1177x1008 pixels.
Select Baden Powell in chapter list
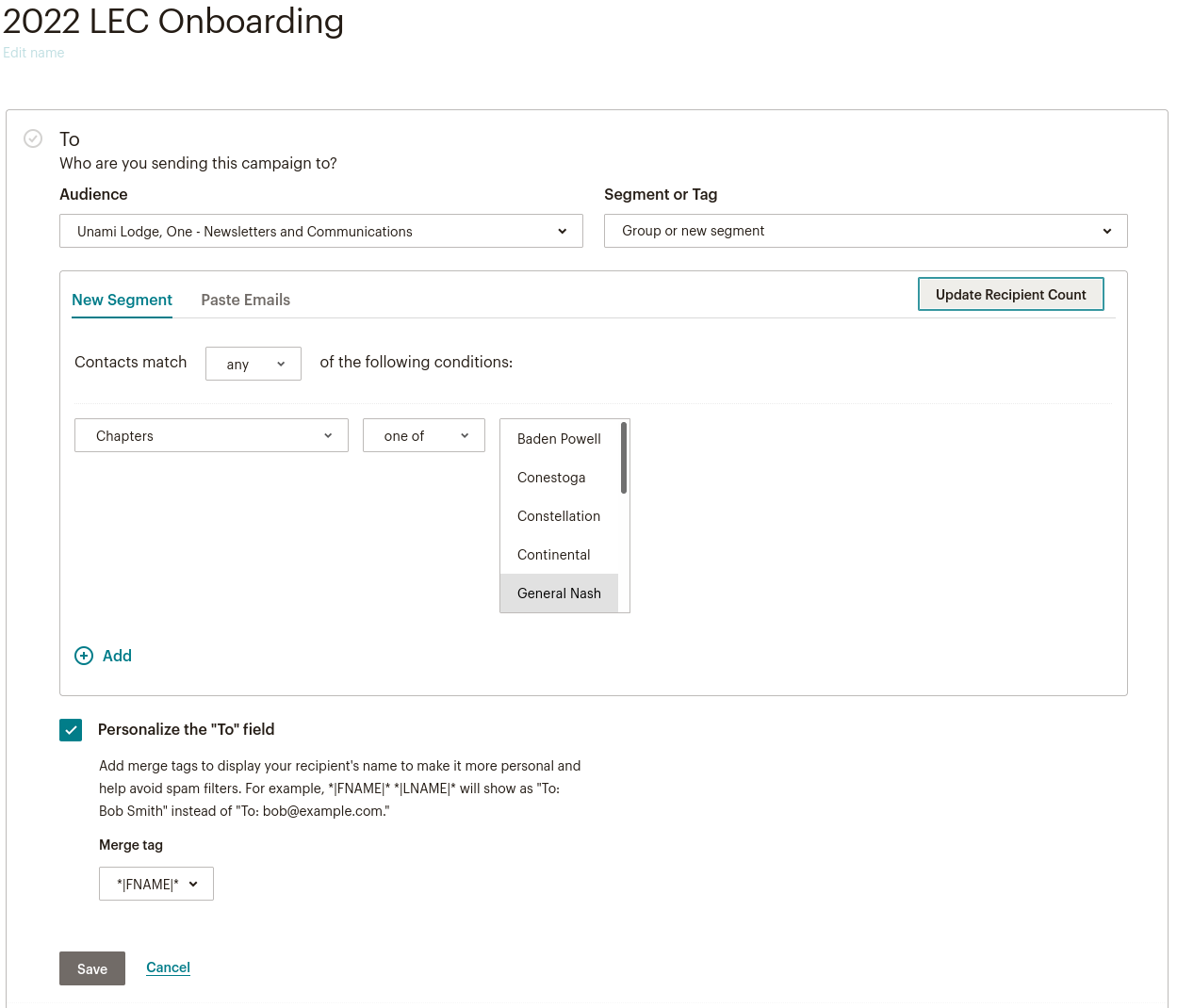[x=559, y=439]
